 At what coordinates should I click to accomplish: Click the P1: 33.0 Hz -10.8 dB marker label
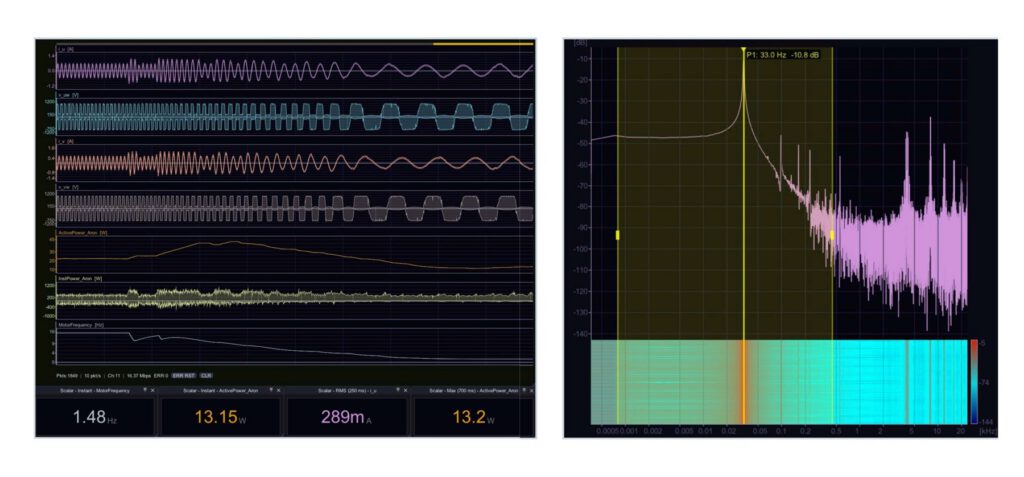[x=782, y=55]
